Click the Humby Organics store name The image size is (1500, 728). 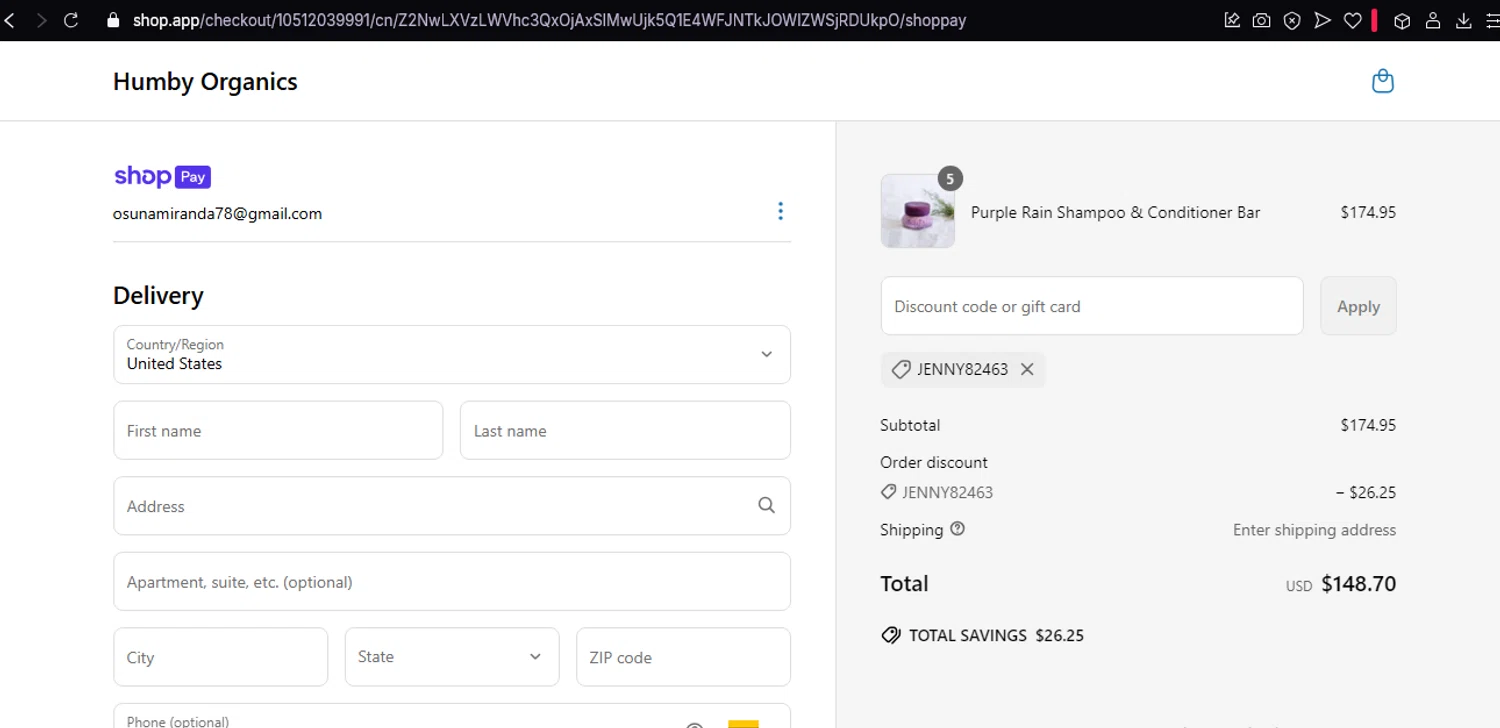205,82
